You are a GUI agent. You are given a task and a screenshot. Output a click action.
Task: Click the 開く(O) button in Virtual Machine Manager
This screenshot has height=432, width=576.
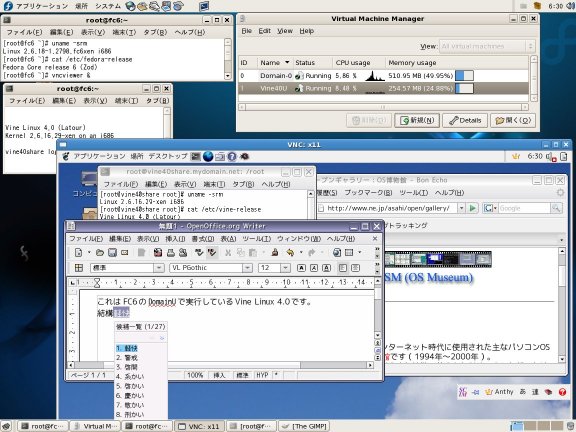pos(513,120)
